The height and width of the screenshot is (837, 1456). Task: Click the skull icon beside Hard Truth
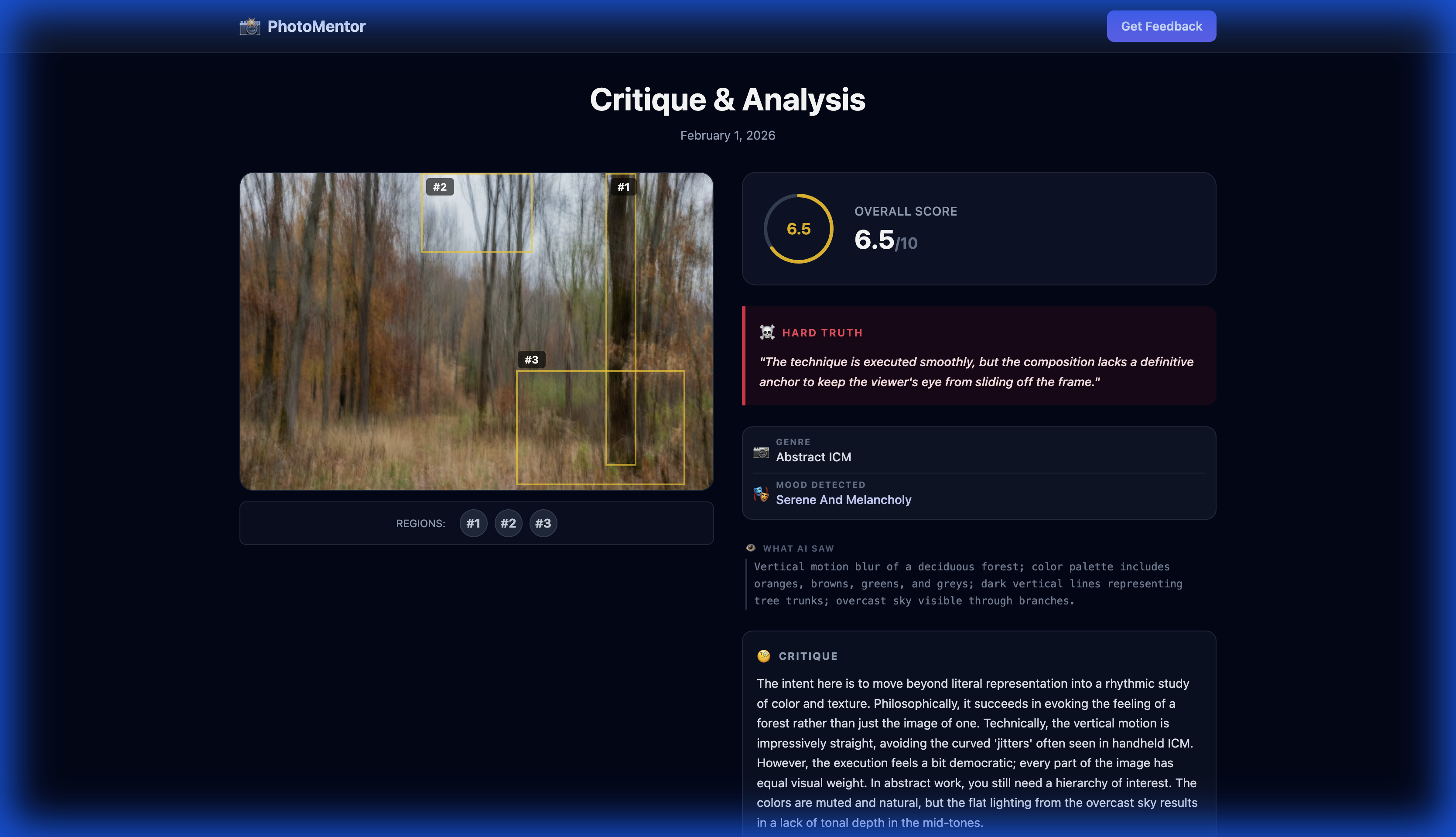click(x=767, y=332)
